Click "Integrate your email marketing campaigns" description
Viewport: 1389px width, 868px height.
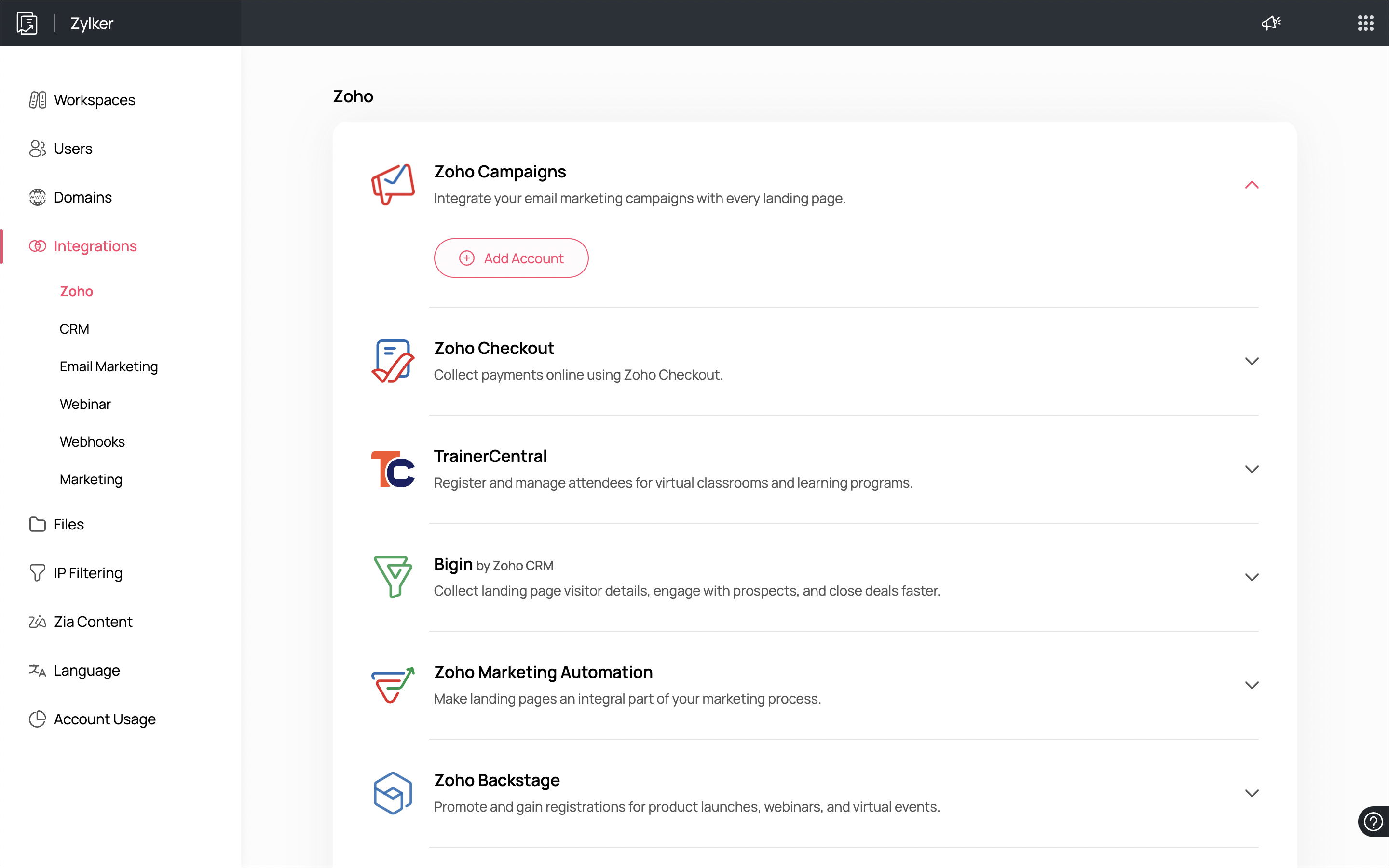point(640,198)
